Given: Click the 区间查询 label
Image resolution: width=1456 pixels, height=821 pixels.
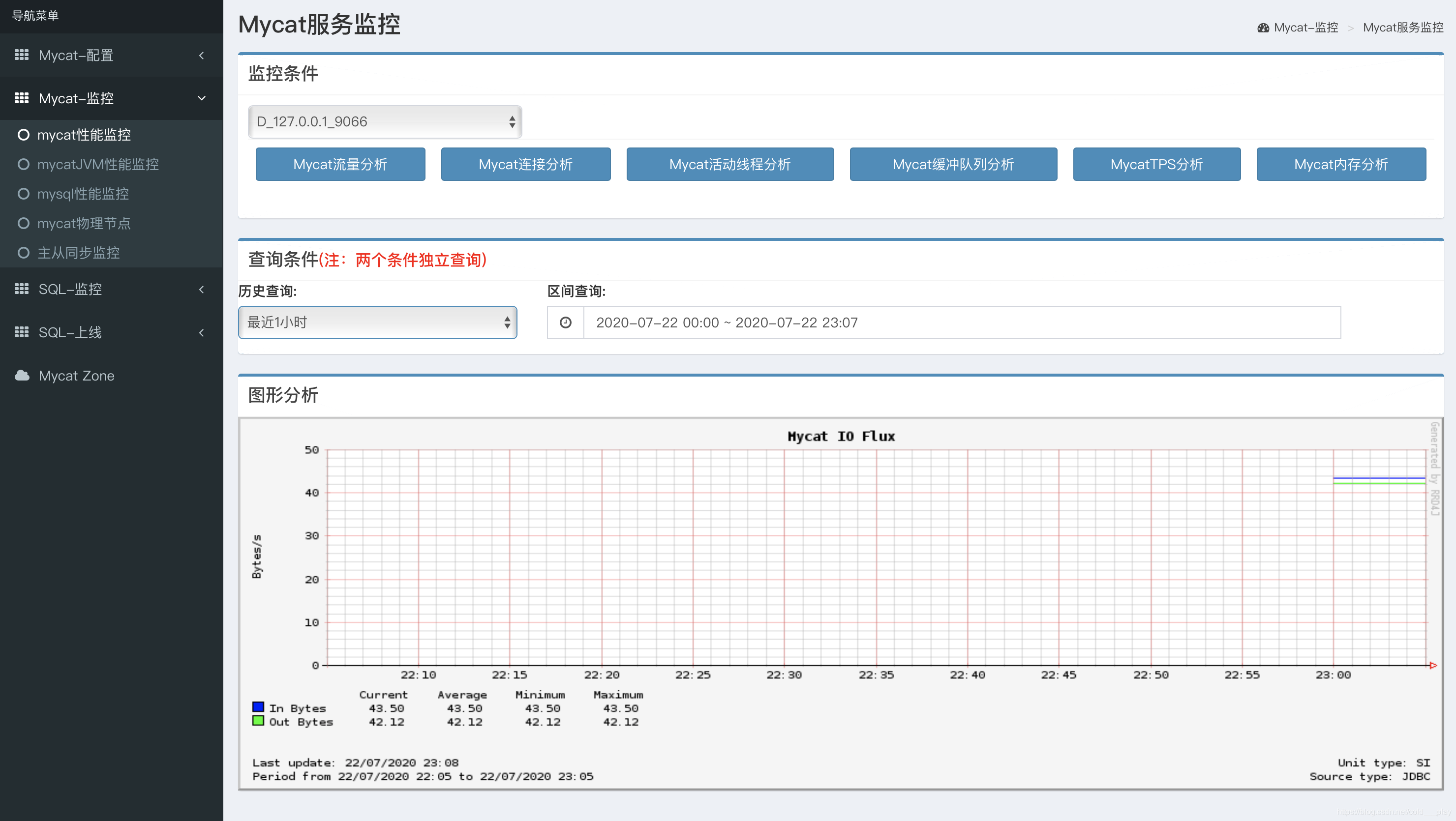Looking at the screenshot, I should pyautogui.click(x=576, y=291).
